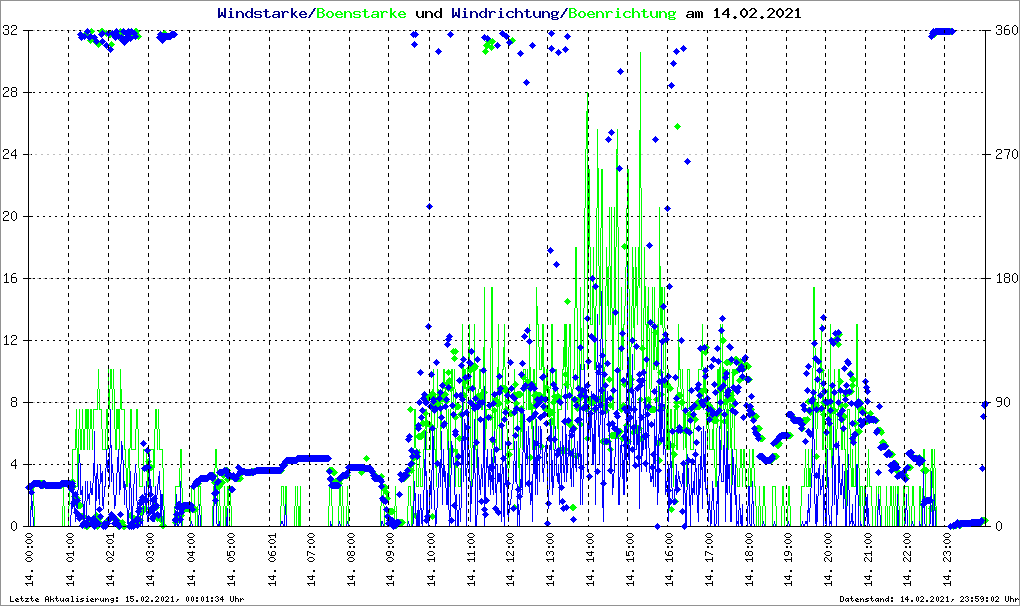
Task: Click the blue 'Windrichtung' title word
Action: pyautogui.click(x=507, y=13)
